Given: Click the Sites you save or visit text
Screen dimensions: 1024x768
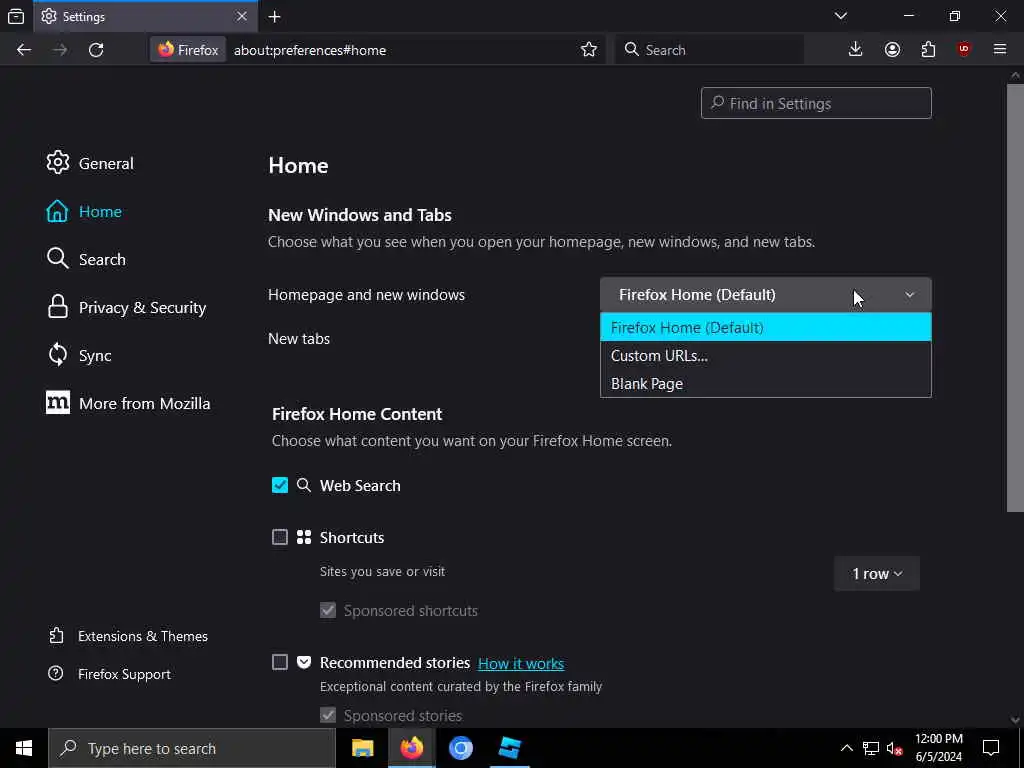Looking at the screenshot, I should pos(382,571).
